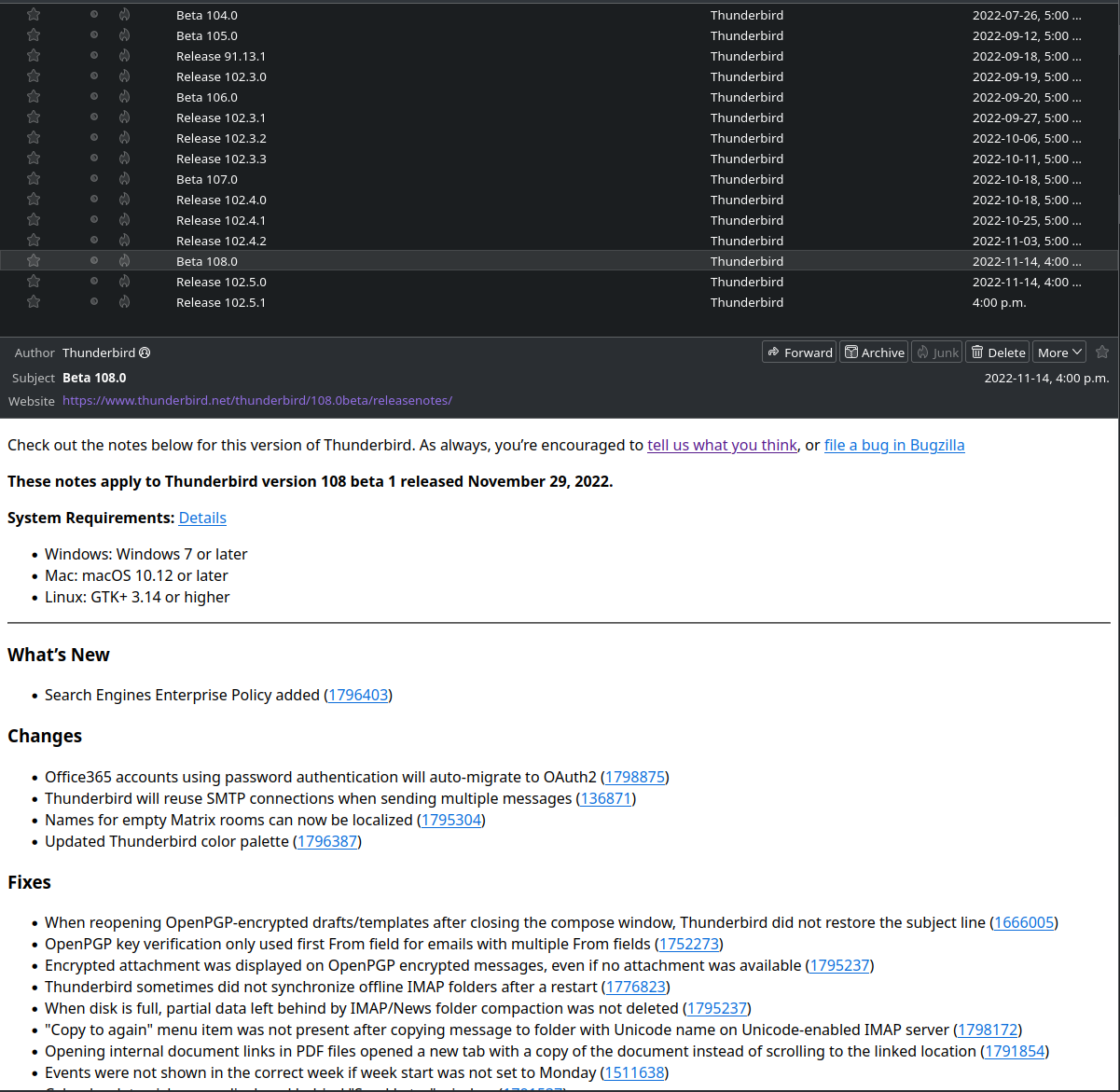Star the Beta 104.0 message row

point(34,15)
